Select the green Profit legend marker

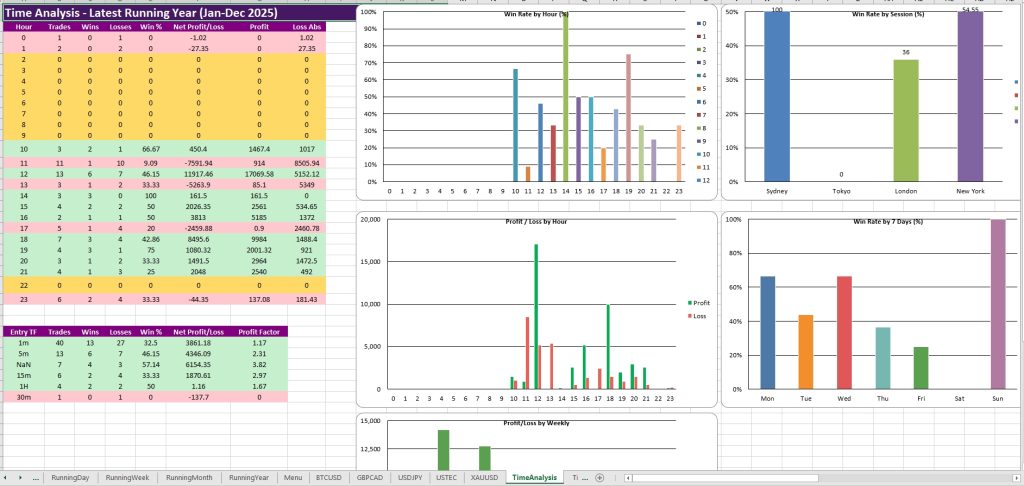[689, 302]
